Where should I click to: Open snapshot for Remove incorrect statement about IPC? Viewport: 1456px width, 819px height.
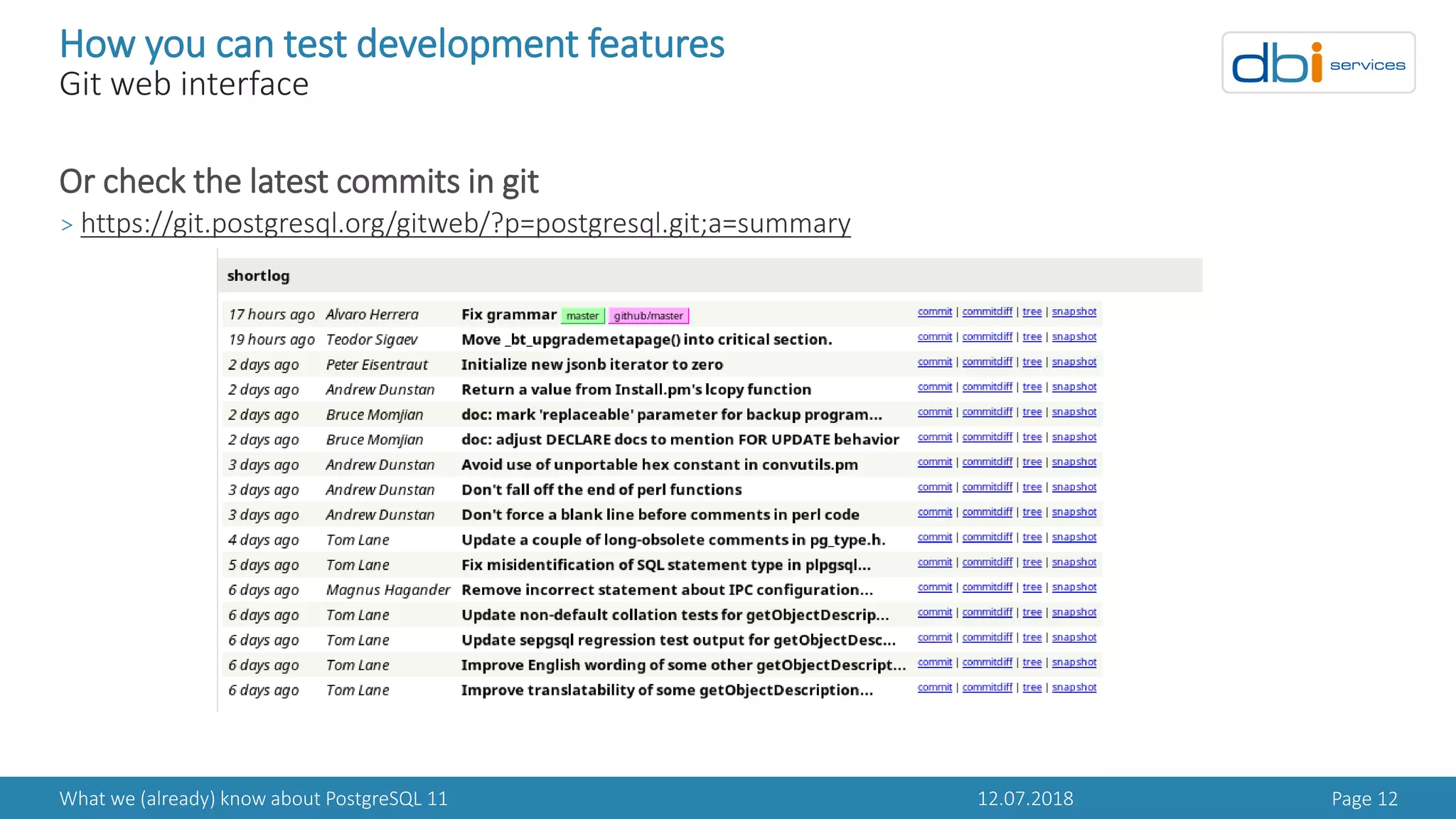click(1074, 587)
